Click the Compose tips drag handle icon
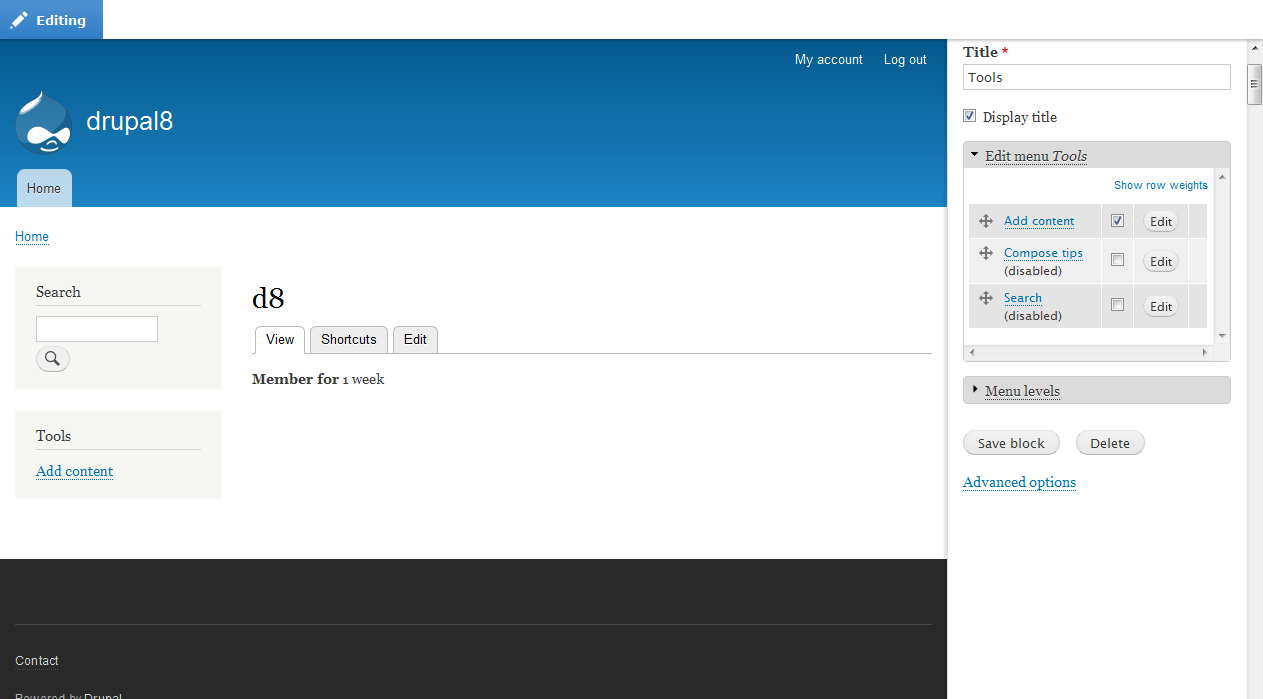 click(x=986, y=253)
